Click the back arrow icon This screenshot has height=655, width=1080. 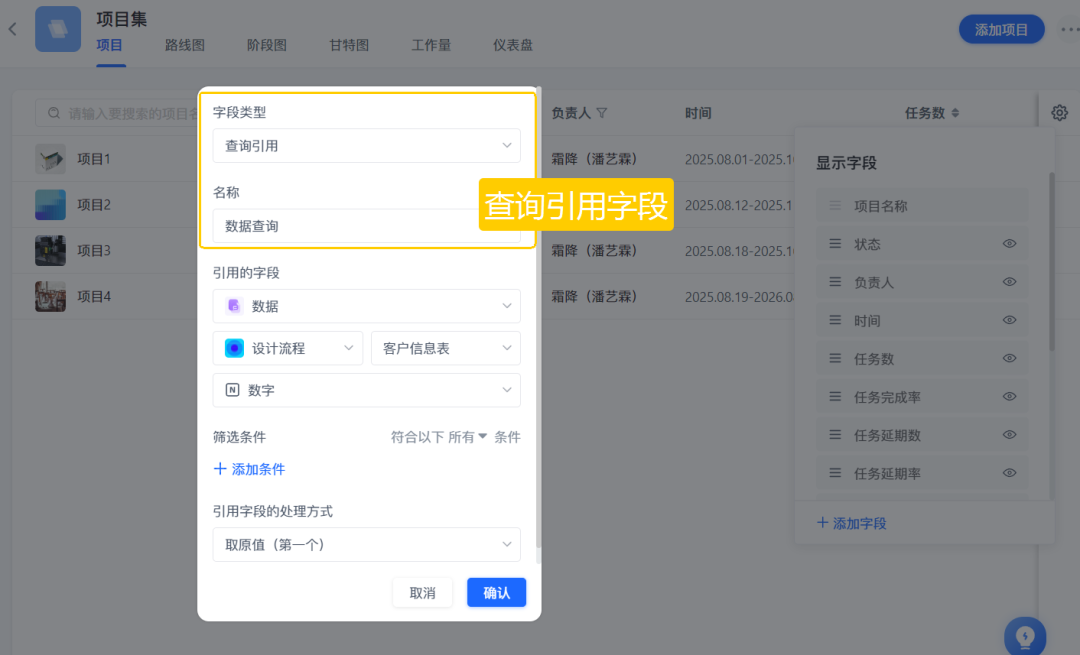pos(13,29)
